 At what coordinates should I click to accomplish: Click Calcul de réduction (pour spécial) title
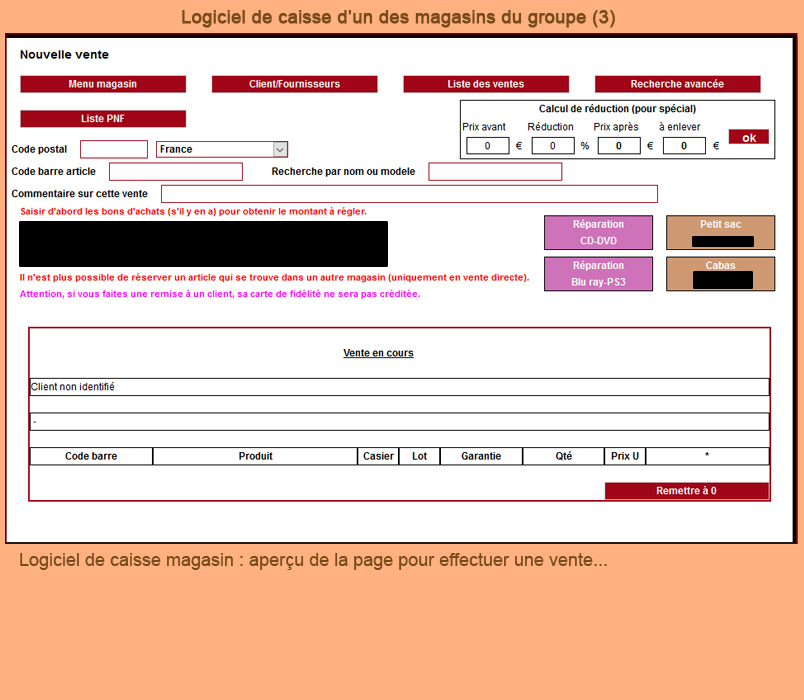tap(617, 109)
